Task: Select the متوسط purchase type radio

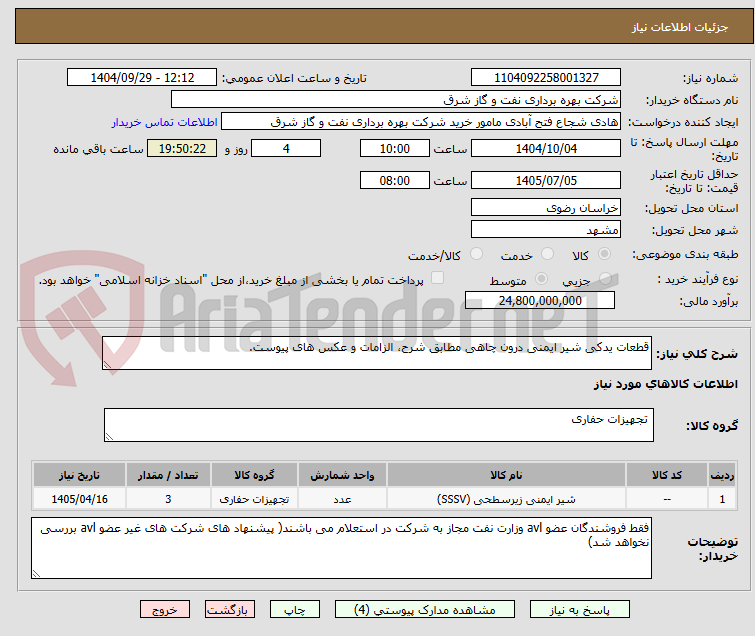Action: [541, 279]
